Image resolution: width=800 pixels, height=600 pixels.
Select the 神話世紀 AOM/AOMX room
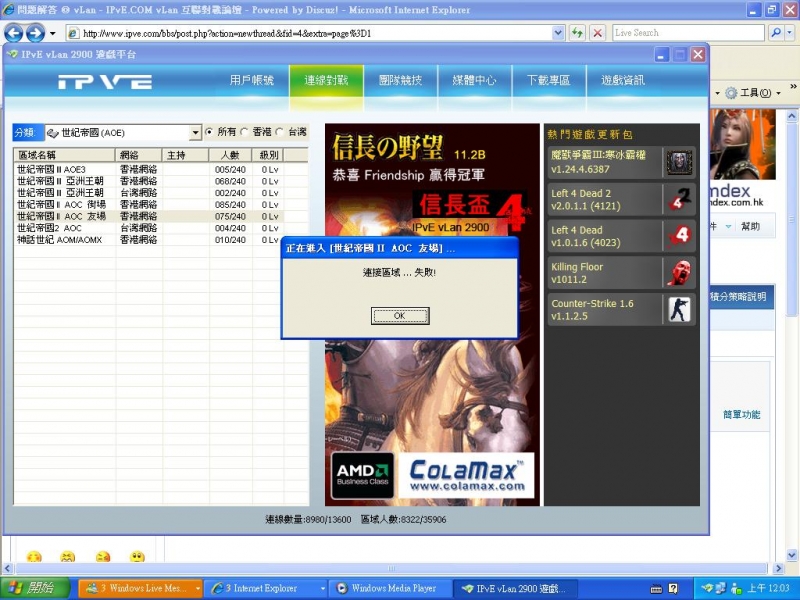(x=148, y=240)
